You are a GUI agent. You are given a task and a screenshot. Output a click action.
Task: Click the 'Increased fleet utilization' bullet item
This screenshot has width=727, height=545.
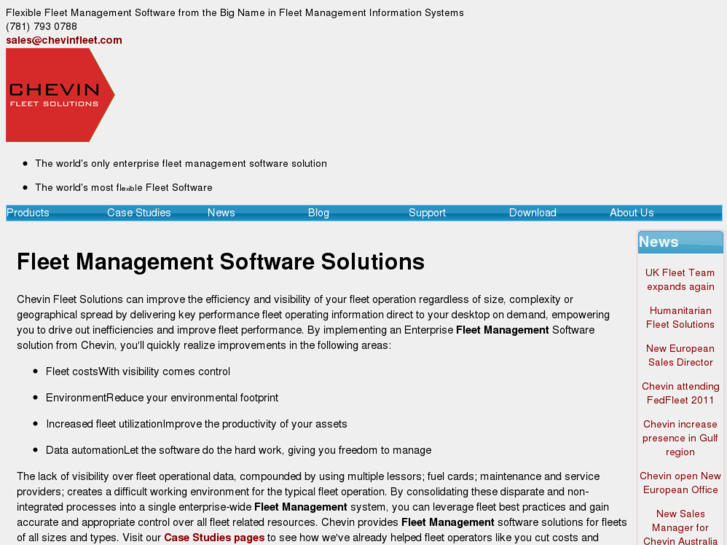tap(196, 424)
